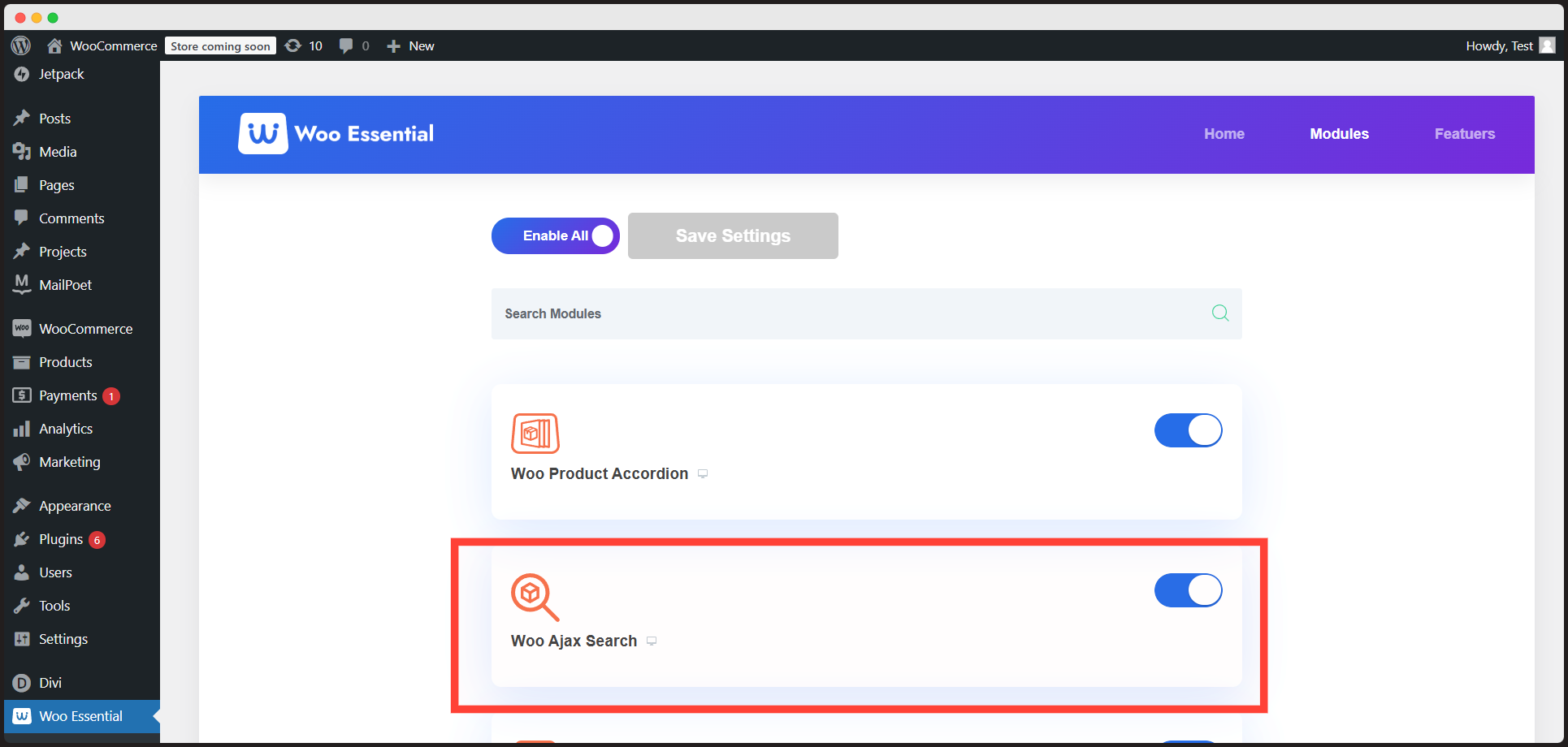Click the Products archive icon
The width and height of the screenshot is (1568, 747).
(22, 362)
